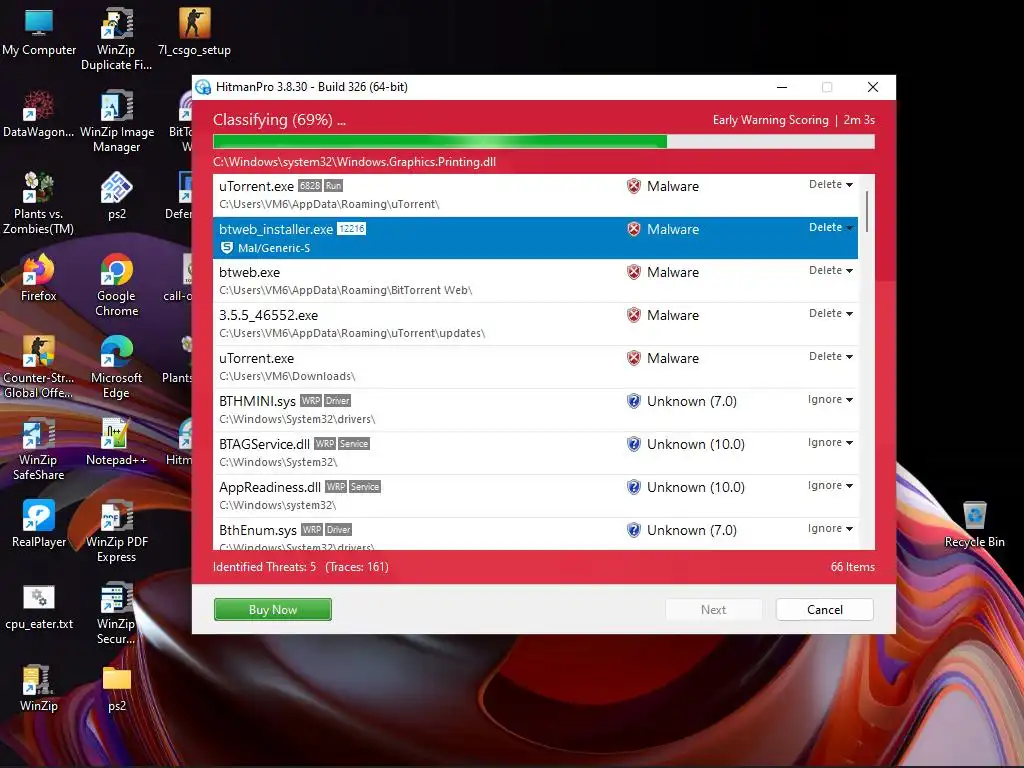
Task: Launch Notepad++ from the desktop
Action: (116, 442)
